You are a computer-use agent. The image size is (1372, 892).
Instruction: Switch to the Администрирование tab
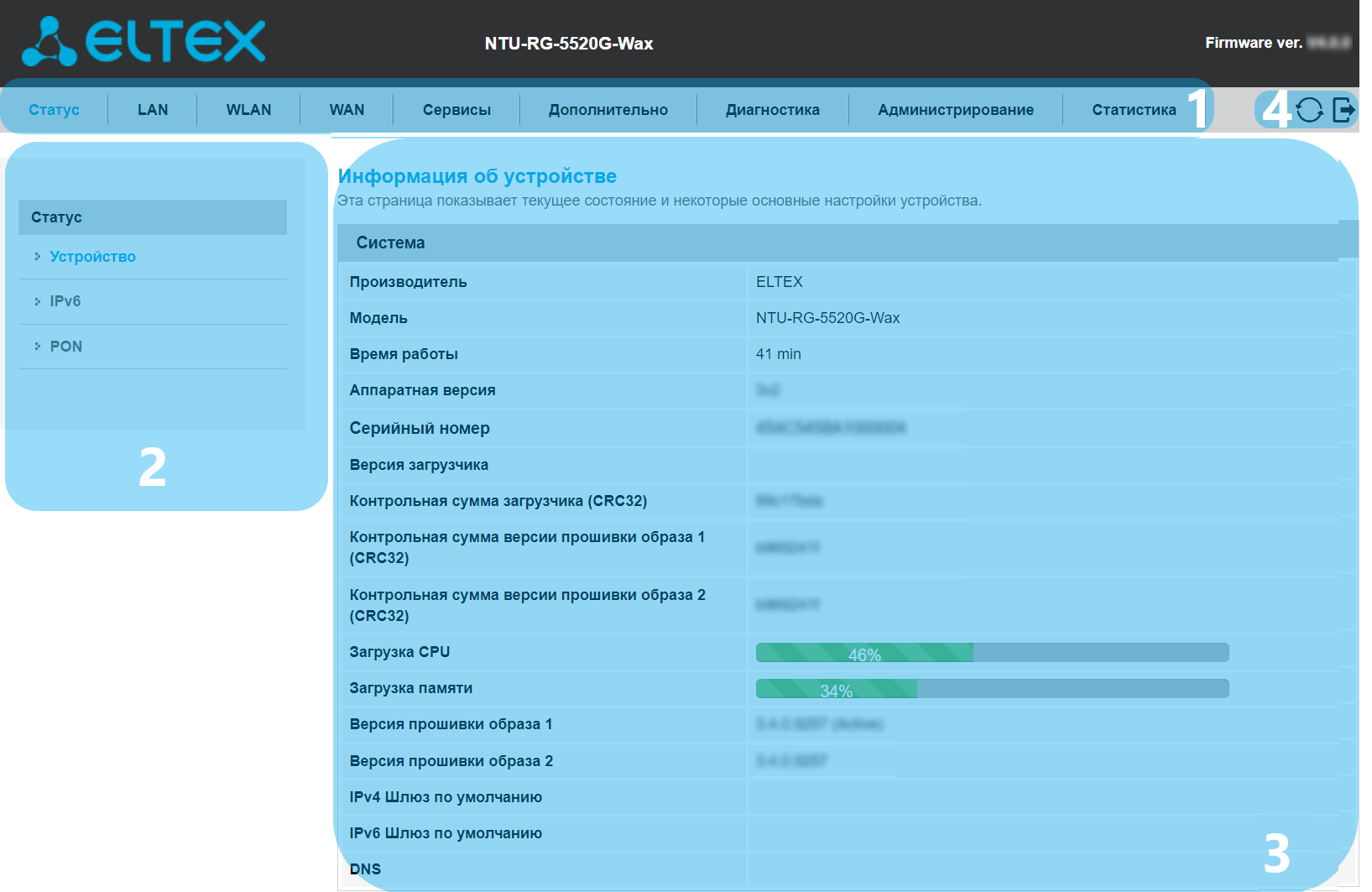pos(956,110)
